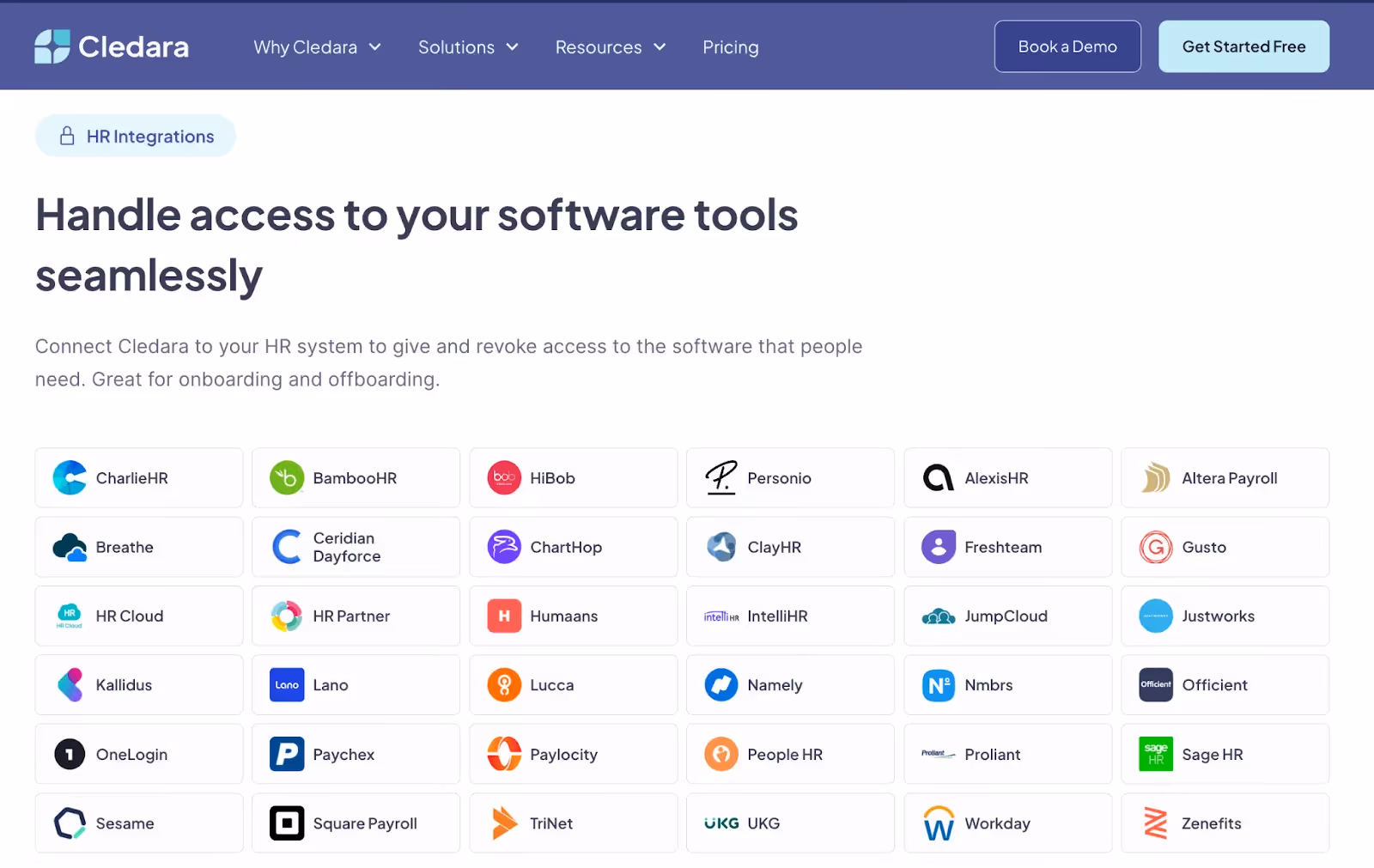Click the Sage HR green logo
Viewport: 1374px width, 868px height.
1156,755
